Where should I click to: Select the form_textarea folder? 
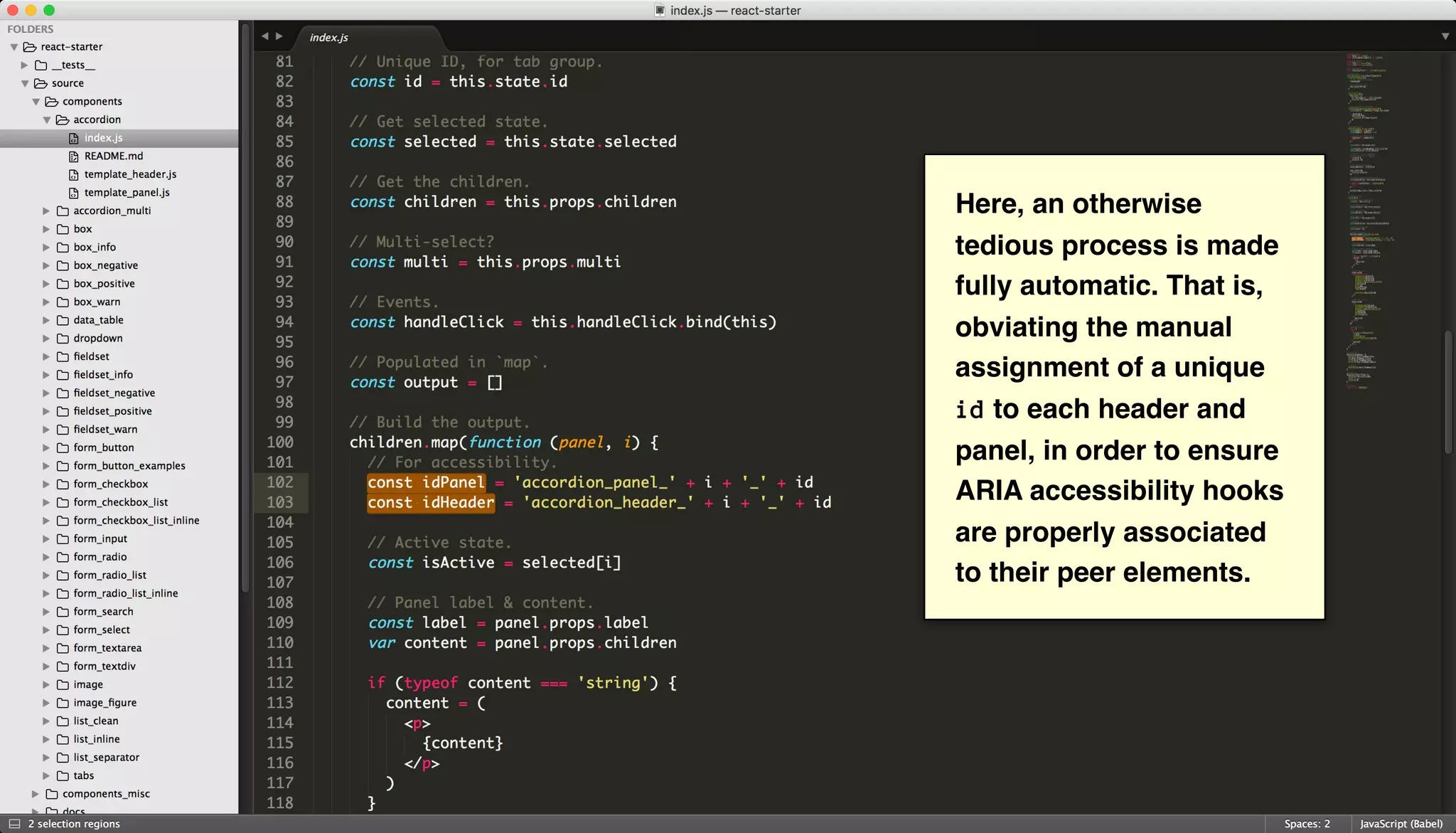click(107, 648)
